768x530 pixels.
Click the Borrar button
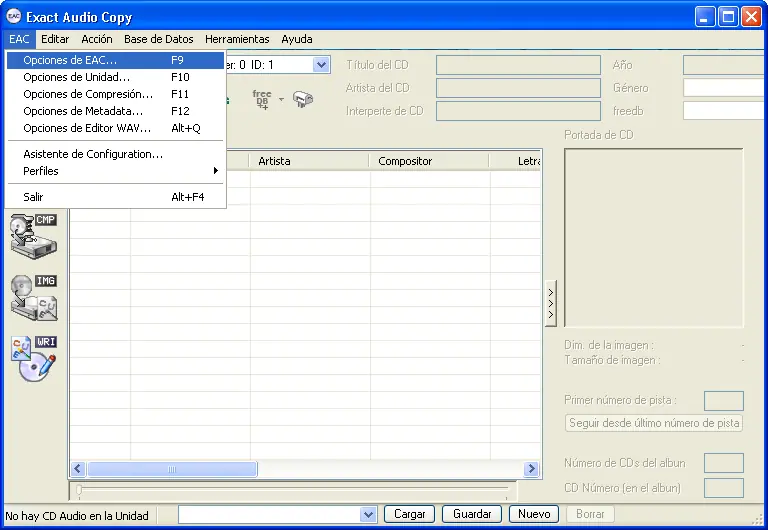tap(590, 514)
